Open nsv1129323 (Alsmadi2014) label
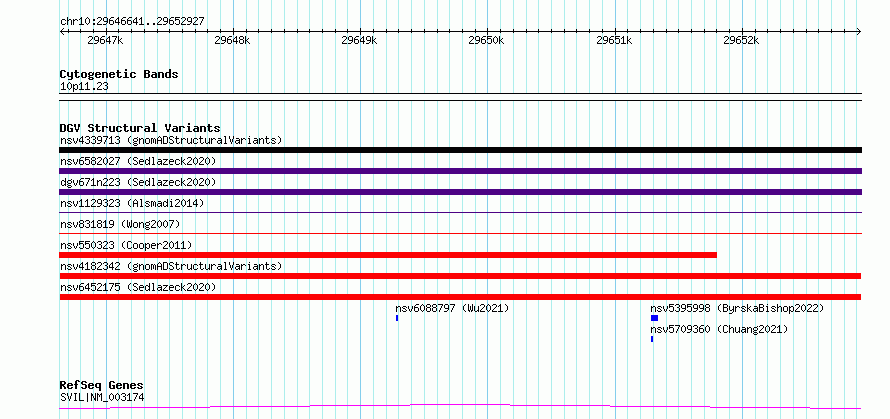Screen dimensions: 890x419 (x=132, y=203)
